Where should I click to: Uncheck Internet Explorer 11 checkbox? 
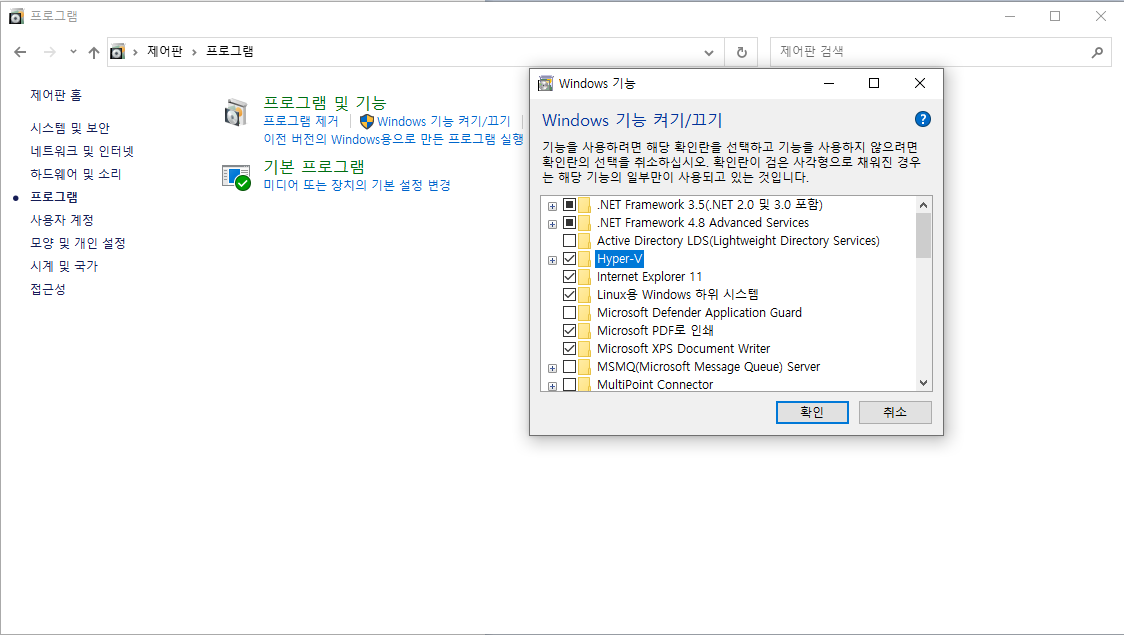click(x=569, y=276)
